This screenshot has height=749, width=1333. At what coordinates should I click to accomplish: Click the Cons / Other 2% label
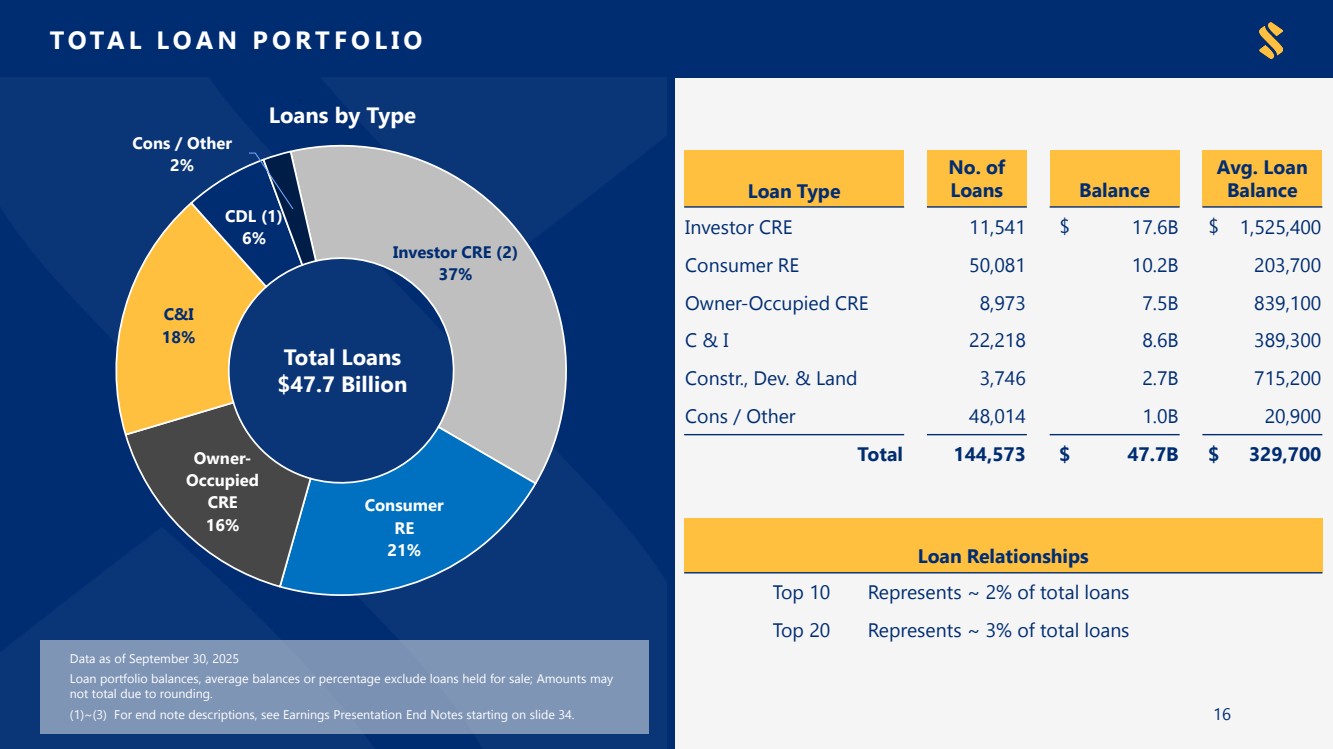(181, 154)
